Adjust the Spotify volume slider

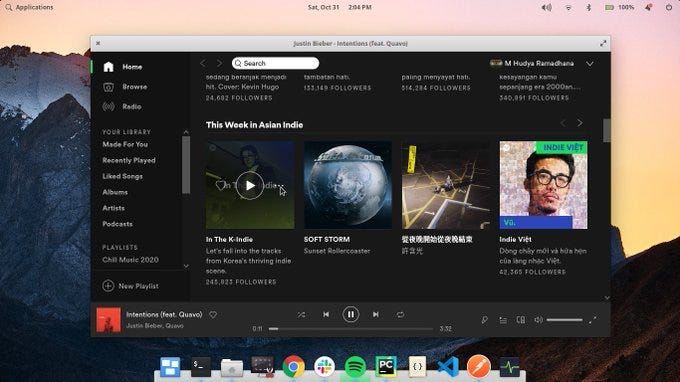[x=564, y=320]
